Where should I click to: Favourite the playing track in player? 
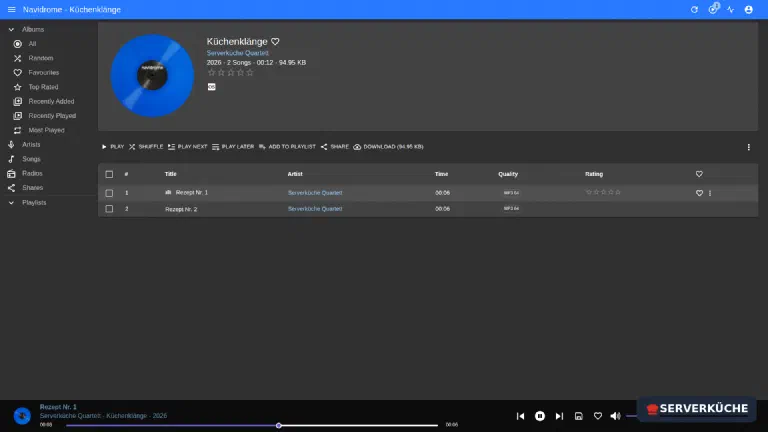598,416
